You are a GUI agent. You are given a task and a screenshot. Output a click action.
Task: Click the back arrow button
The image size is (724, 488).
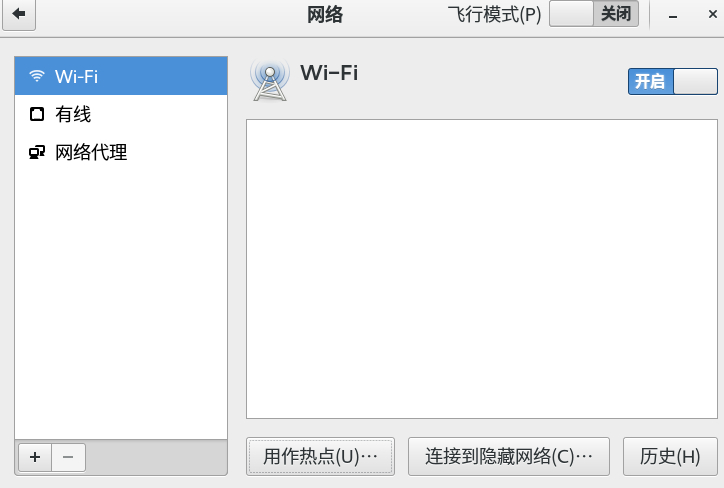point(19,15)
